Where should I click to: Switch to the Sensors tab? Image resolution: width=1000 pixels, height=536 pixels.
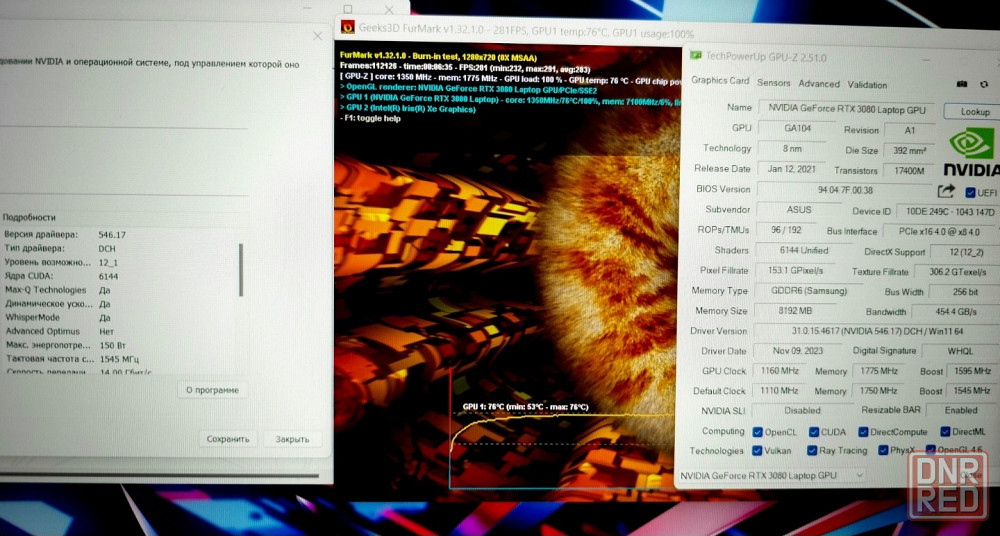pos(774,83)
